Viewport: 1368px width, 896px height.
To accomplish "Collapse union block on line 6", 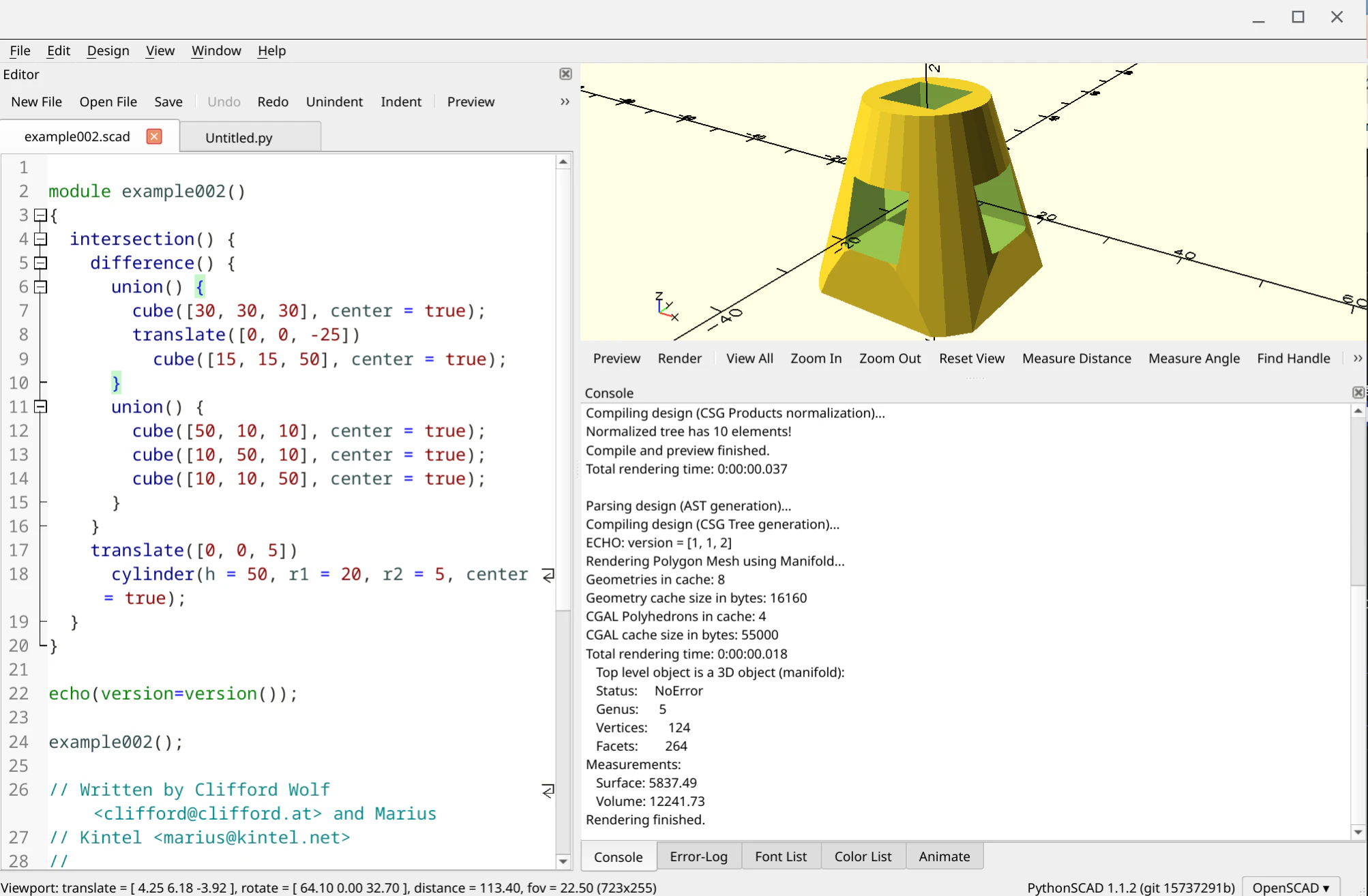I will tap(40, 287).
